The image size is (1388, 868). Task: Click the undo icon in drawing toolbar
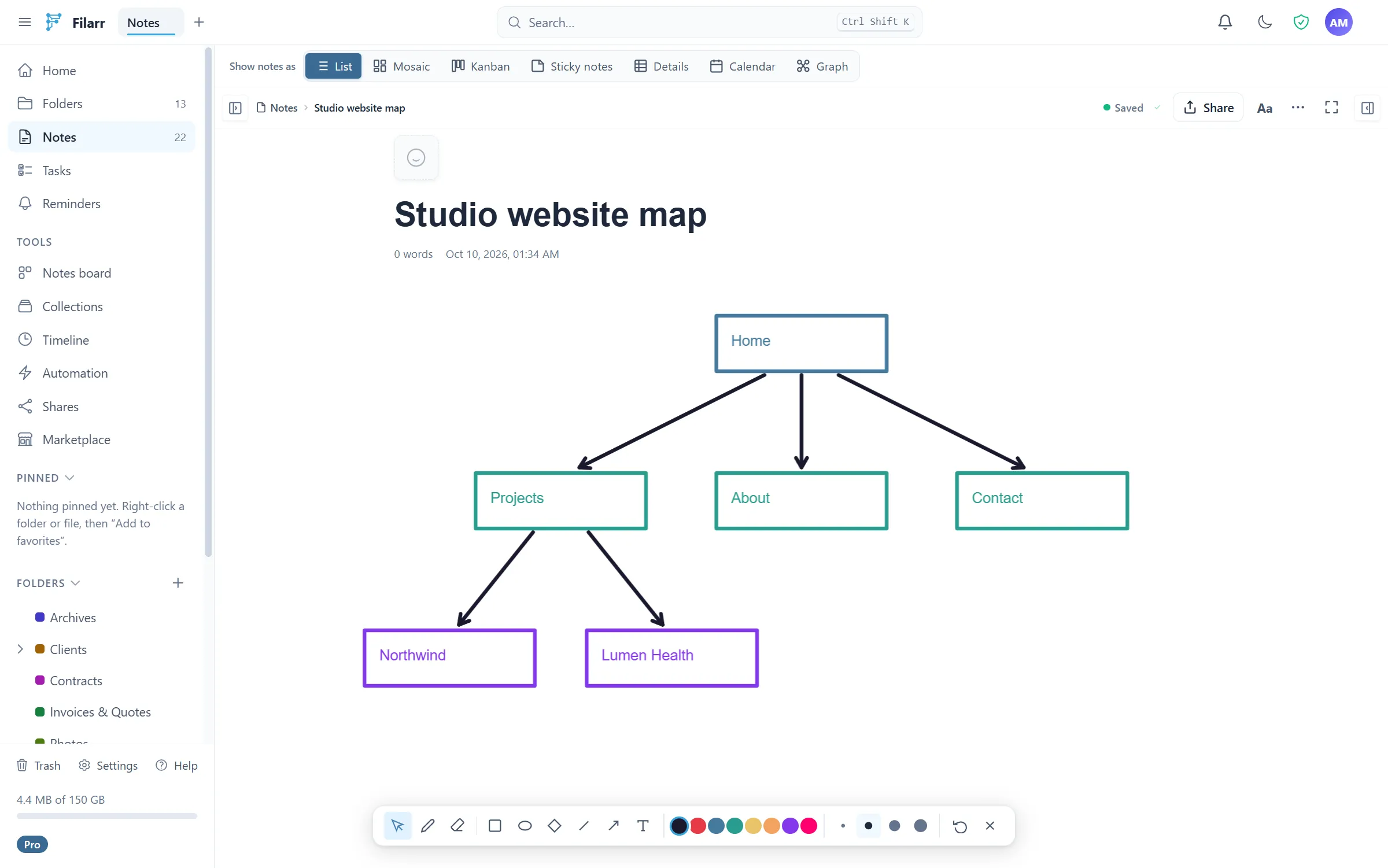click(x=960, y=826)
